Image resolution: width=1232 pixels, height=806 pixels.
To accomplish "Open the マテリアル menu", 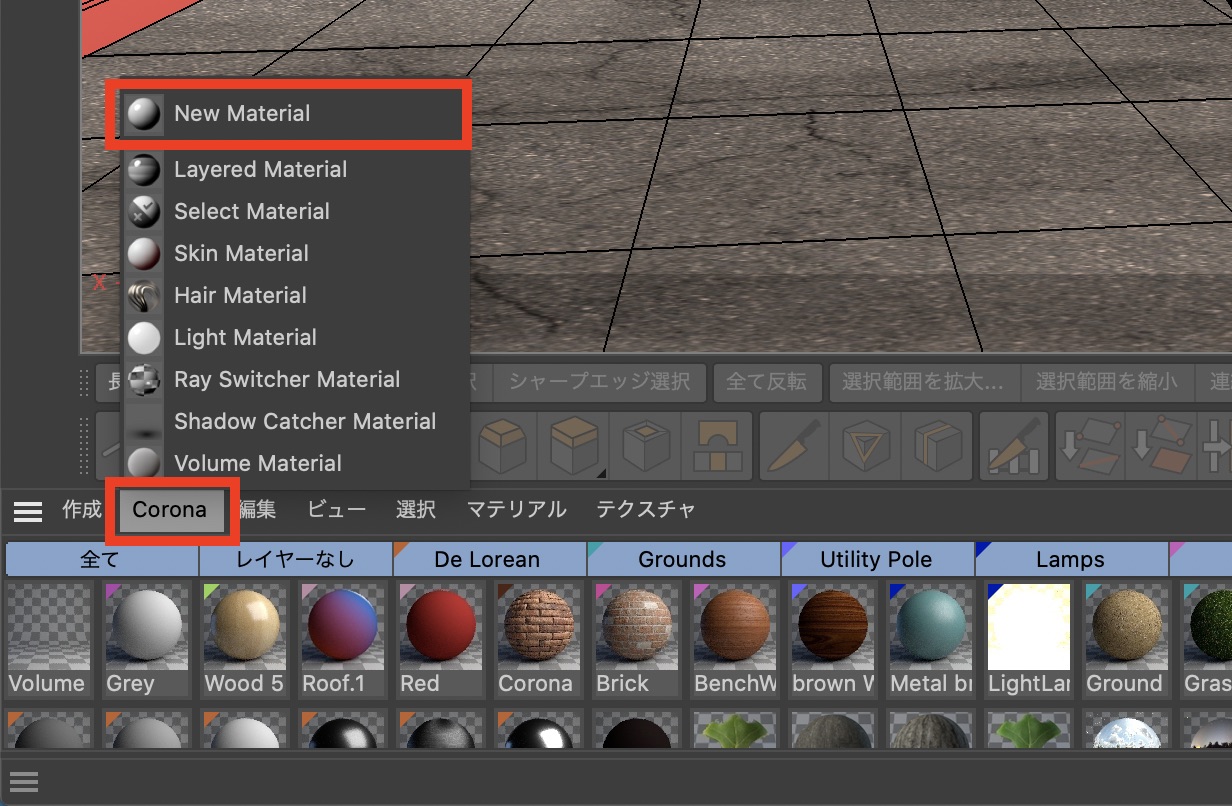I will click(516, 510).
